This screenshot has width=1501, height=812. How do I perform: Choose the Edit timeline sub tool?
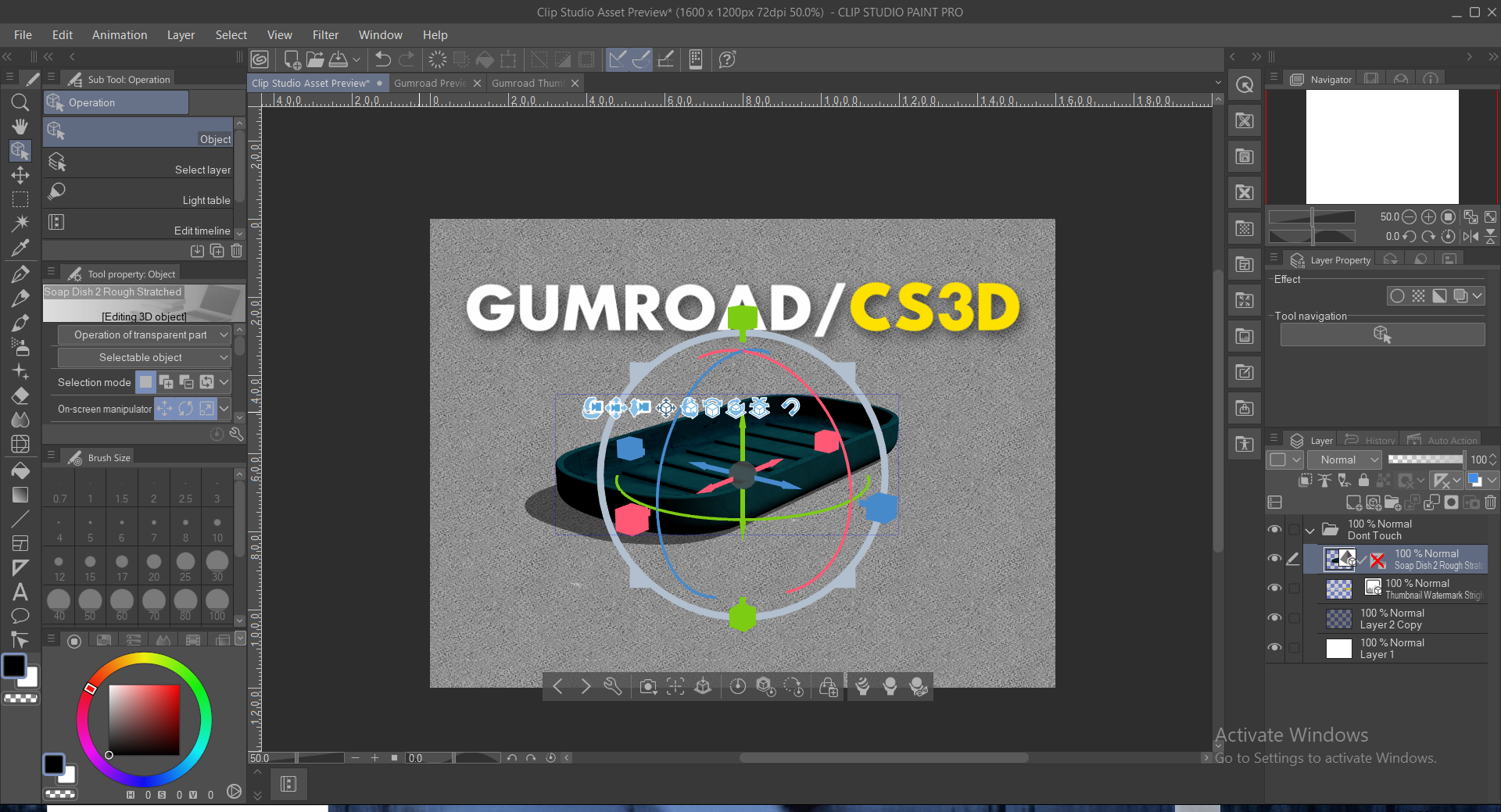click(x=139, y=224)
